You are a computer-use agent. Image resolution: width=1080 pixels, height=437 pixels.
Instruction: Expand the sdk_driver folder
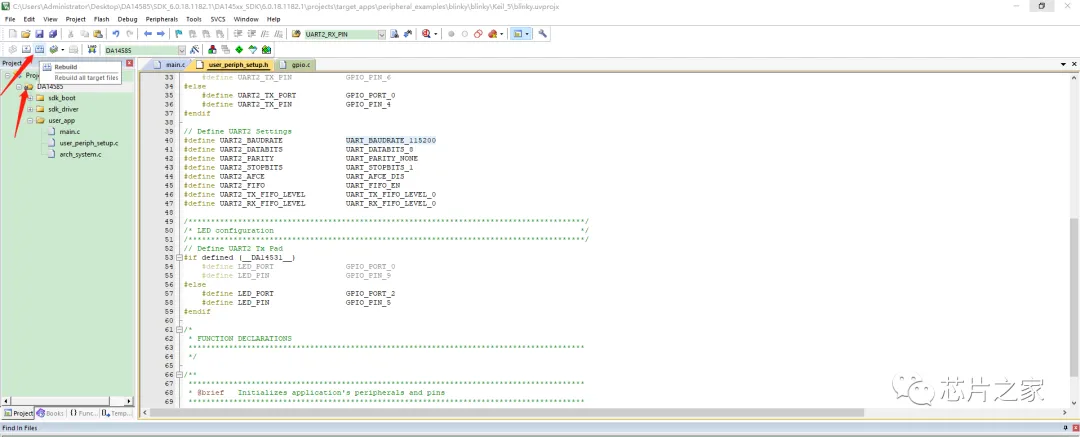(x=30, y=109)
